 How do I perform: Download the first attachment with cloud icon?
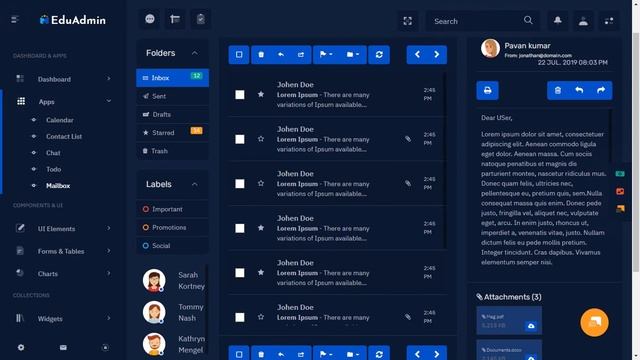[531, 326]
